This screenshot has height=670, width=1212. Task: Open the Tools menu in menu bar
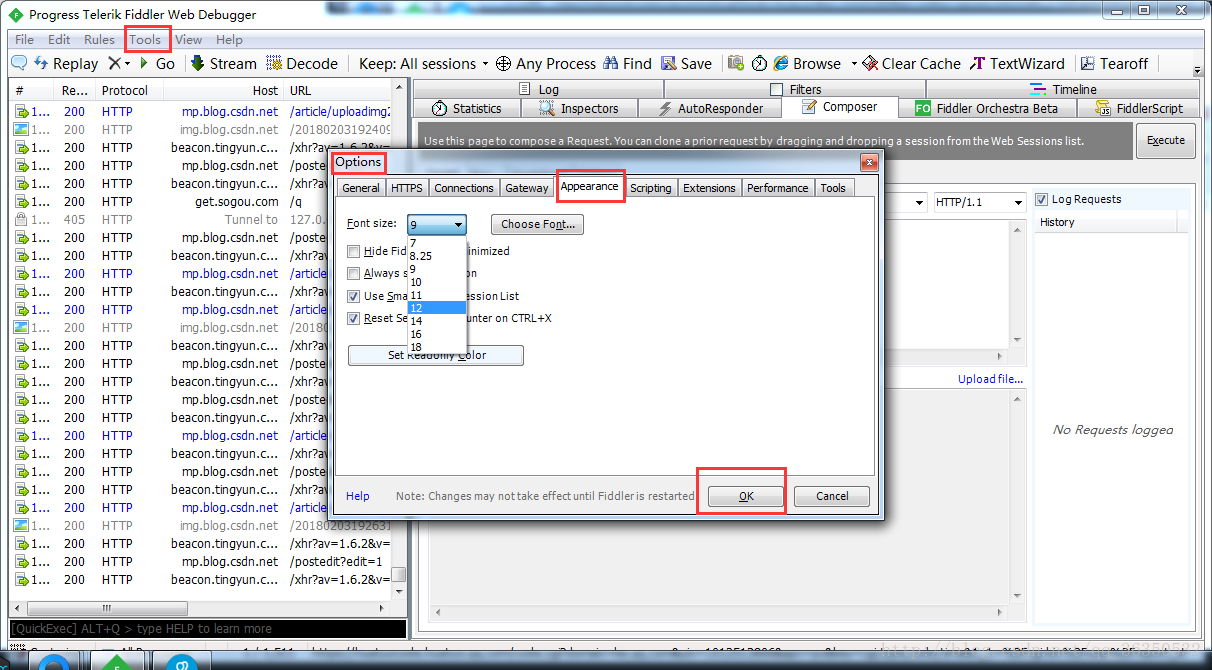145,40
